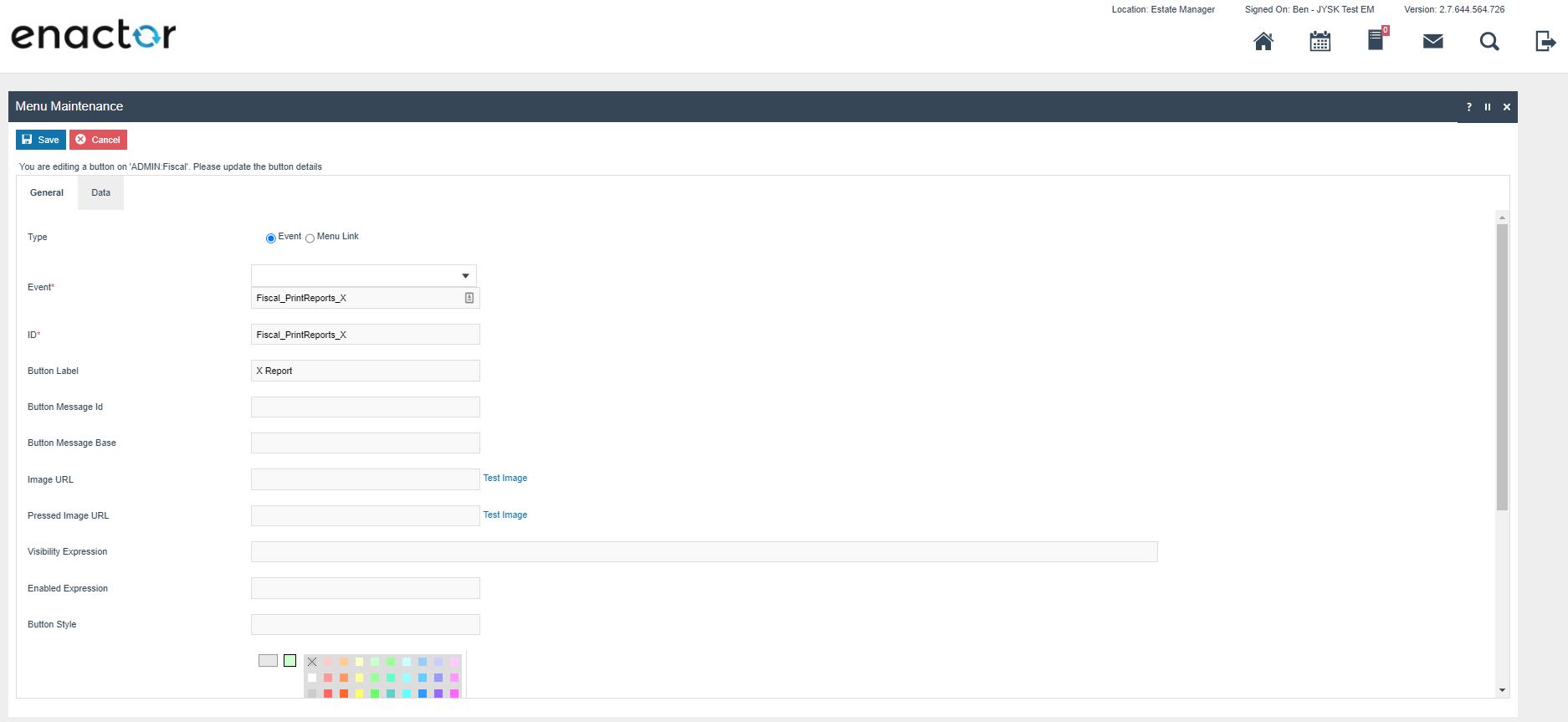
Task: Click the Save button
Action: (x=40, y=140)
